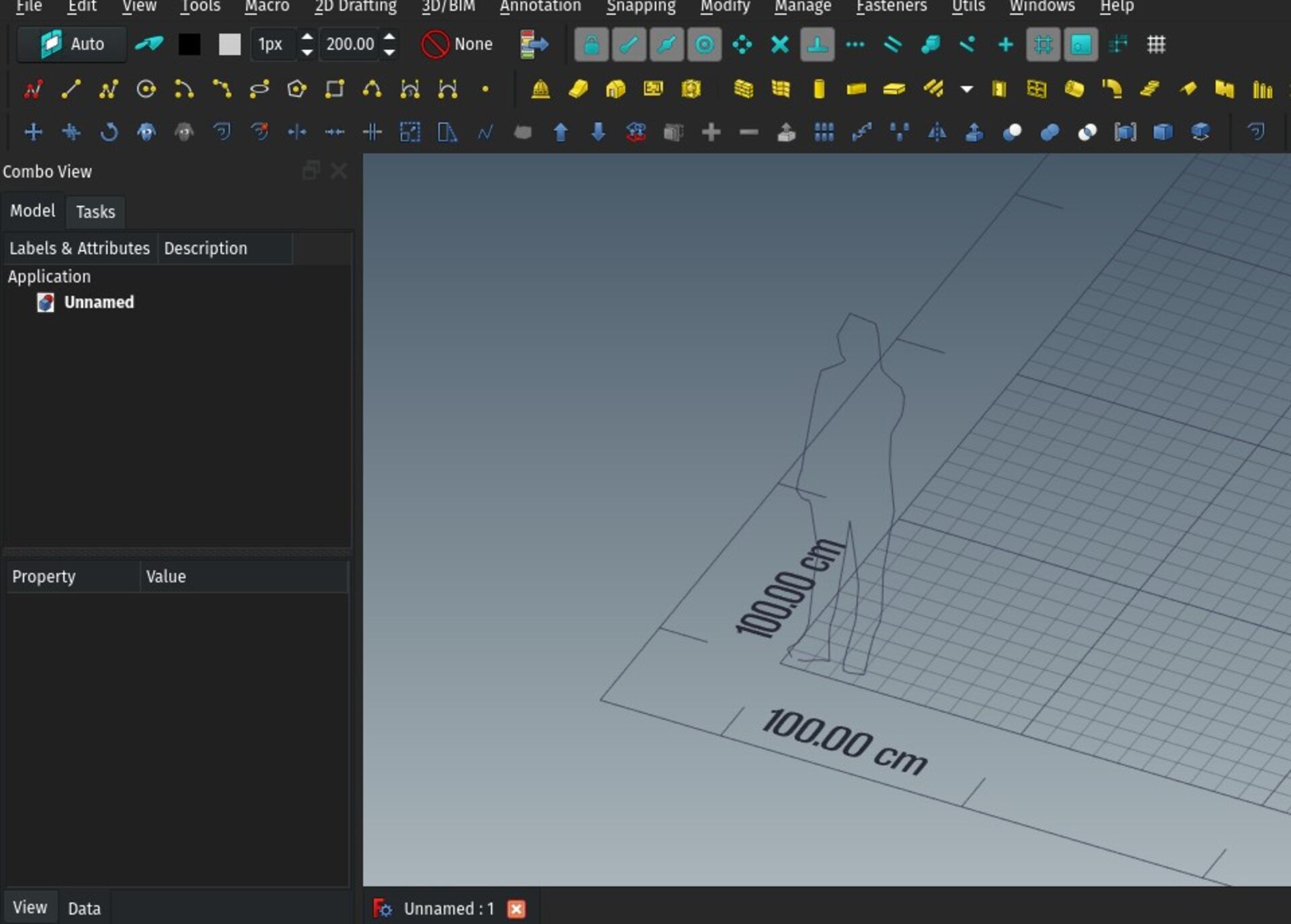1291x924 pixels.
Task: Select the Polyline wire tool
Action: tap(108, 89)
